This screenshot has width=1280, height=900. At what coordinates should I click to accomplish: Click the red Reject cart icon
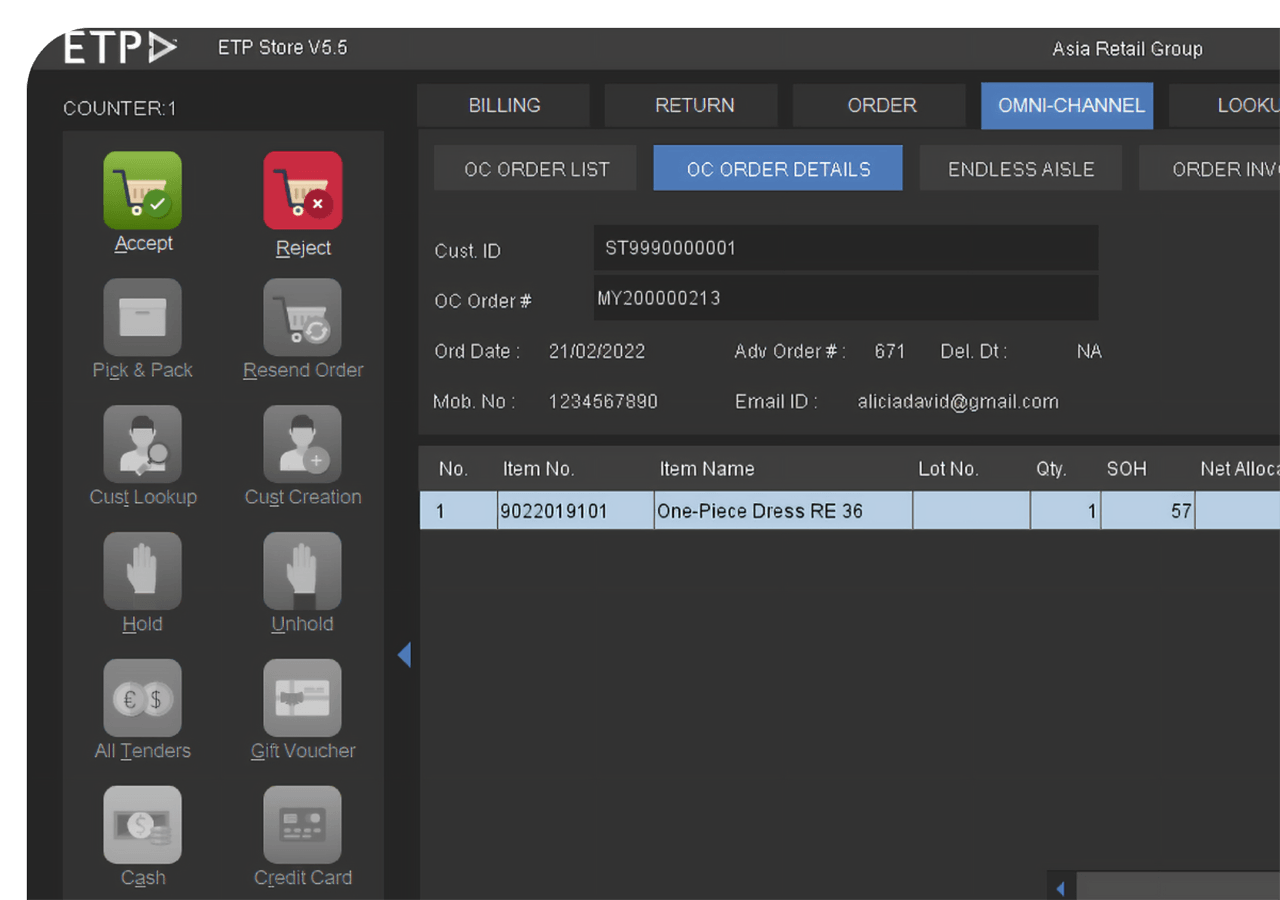pos(302,190)
